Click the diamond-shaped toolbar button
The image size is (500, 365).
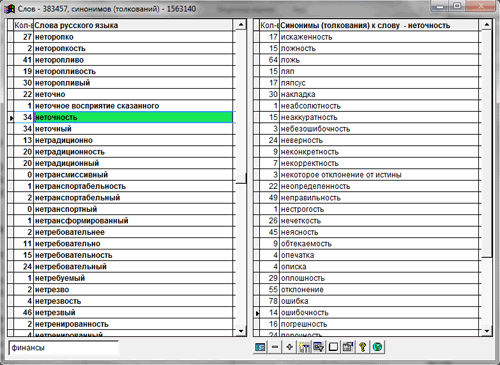click(290, 347)
